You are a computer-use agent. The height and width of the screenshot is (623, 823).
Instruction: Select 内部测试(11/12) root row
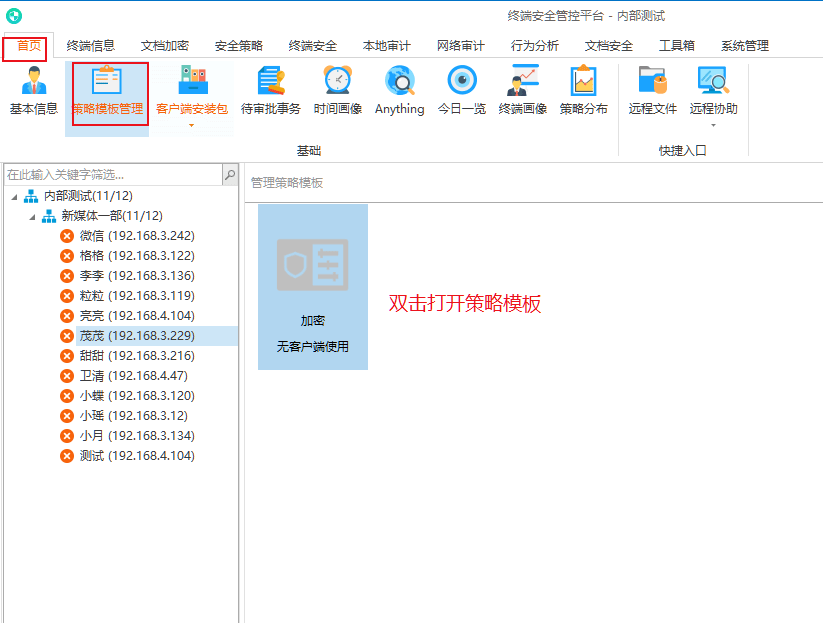(x=88, y=196)
